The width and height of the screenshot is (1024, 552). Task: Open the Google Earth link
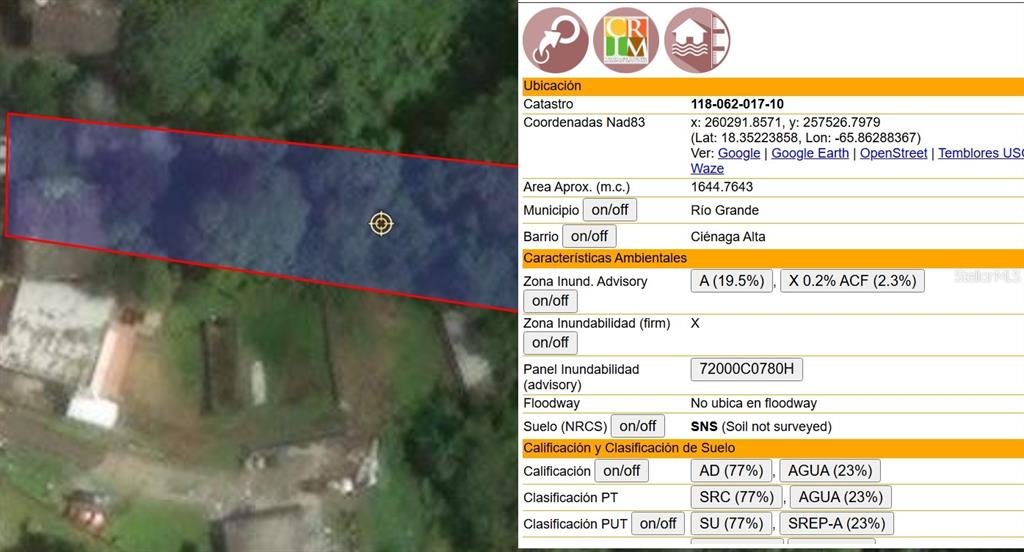(810, 153)
